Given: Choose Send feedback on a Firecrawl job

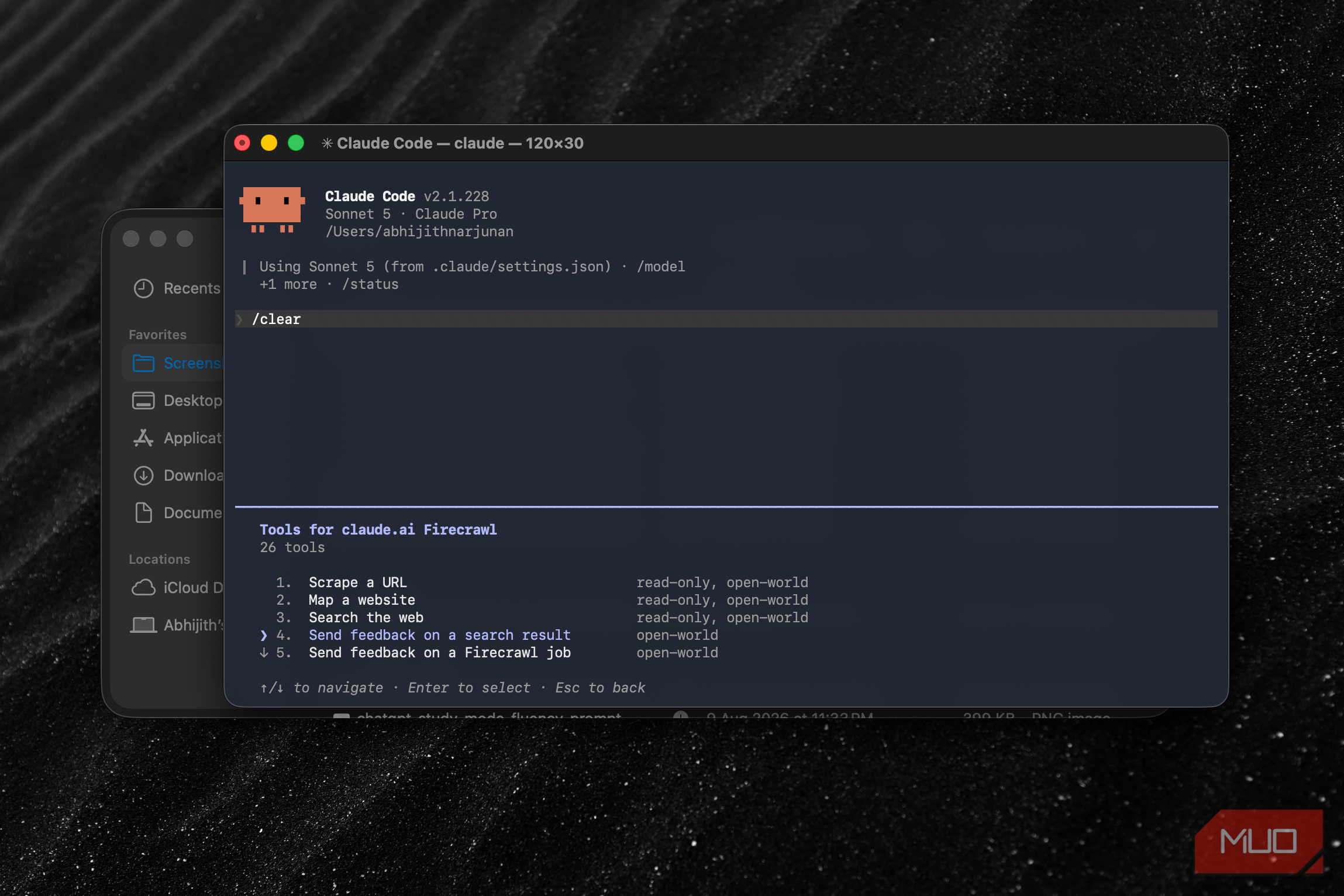Looking at the screenshot, I should pos(439,653).
